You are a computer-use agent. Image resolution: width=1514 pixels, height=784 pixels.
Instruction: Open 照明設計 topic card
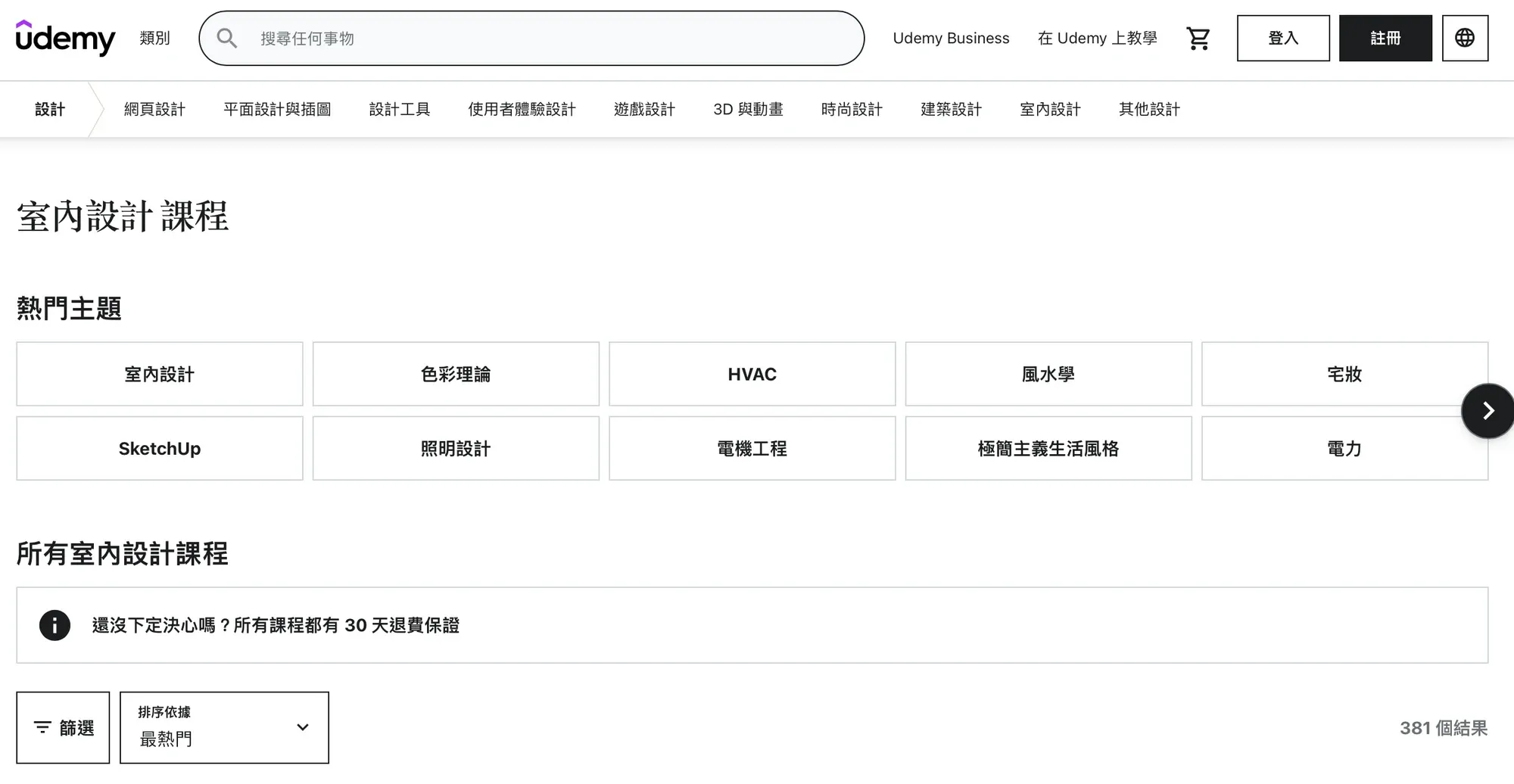pos(456,448)
